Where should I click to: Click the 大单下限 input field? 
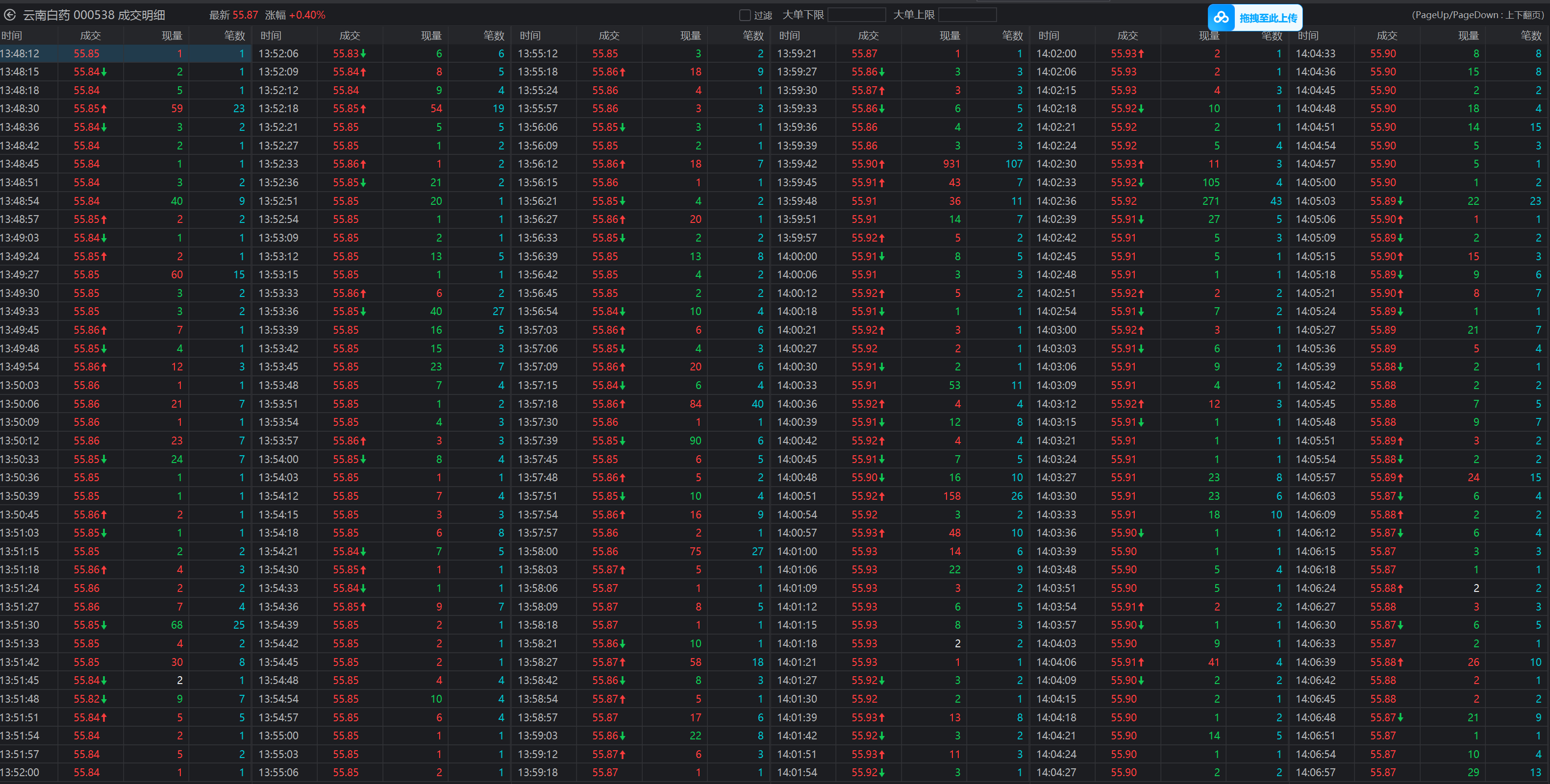pos(856,14)
